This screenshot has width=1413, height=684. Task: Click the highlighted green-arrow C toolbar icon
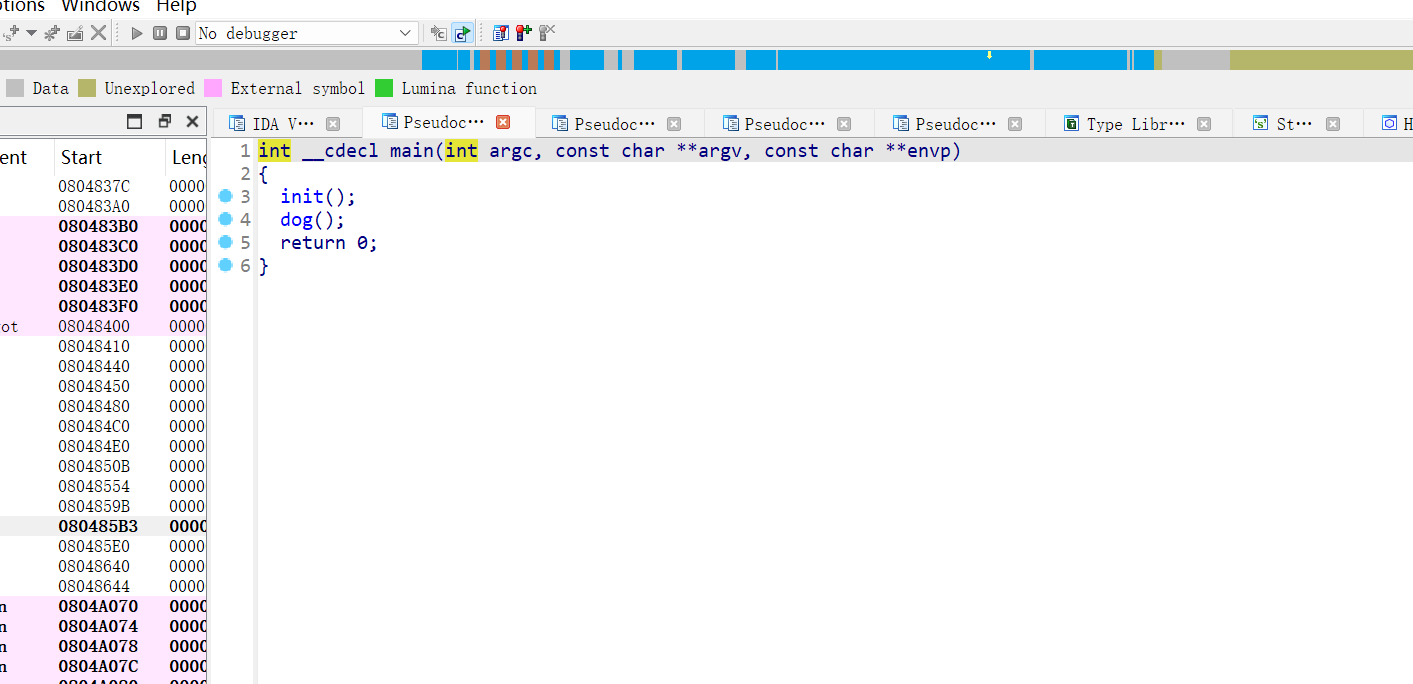(x=462, y=33)
